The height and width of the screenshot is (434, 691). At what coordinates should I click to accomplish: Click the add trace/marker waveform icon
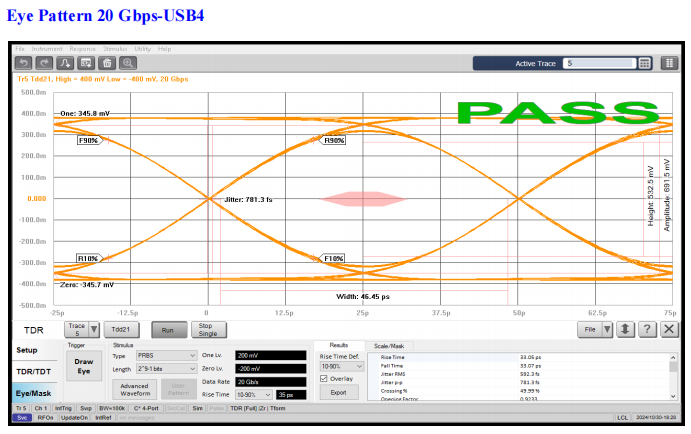coord(65,63)
